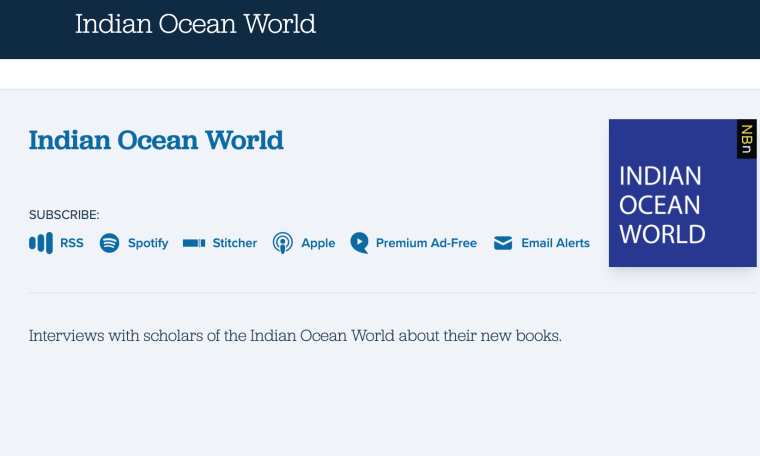The width and height of the screenshot is (760, 456).
Task: Click the Spotify logo icon
Action: click(110, 243)
